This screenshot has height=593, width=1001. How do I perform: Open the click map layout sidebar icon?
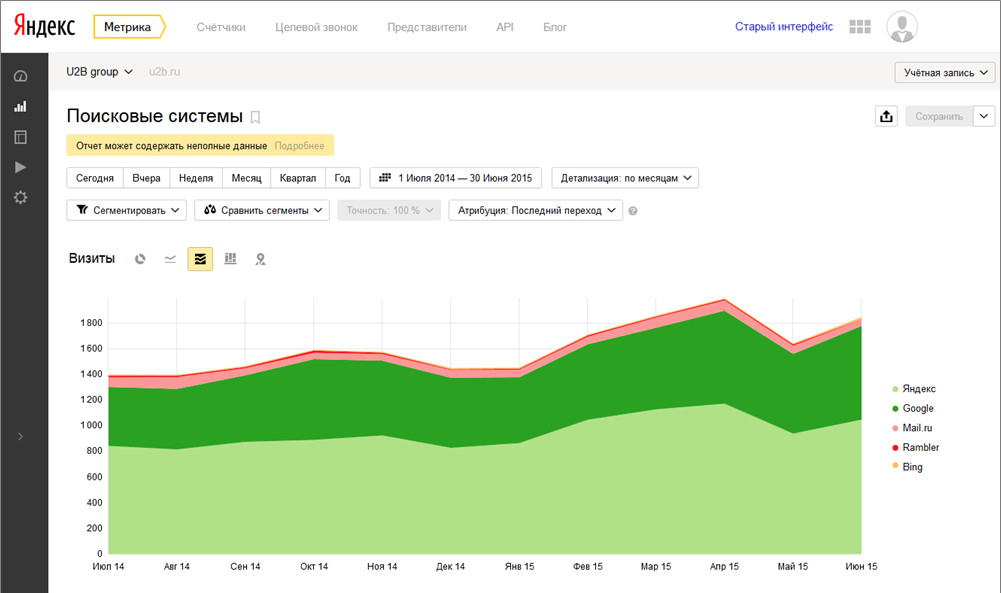(x=20, y=137)
